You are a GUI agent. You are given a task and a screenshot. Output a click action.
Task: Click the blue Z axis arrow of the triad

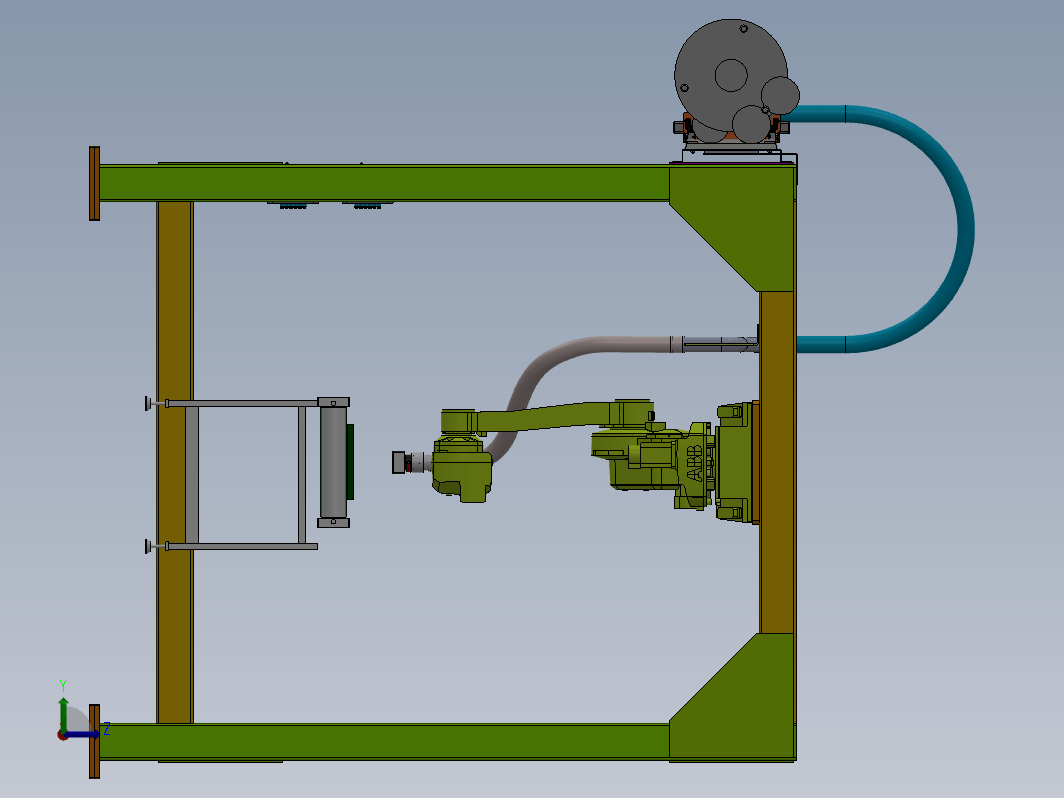click(x=81, y=734)
